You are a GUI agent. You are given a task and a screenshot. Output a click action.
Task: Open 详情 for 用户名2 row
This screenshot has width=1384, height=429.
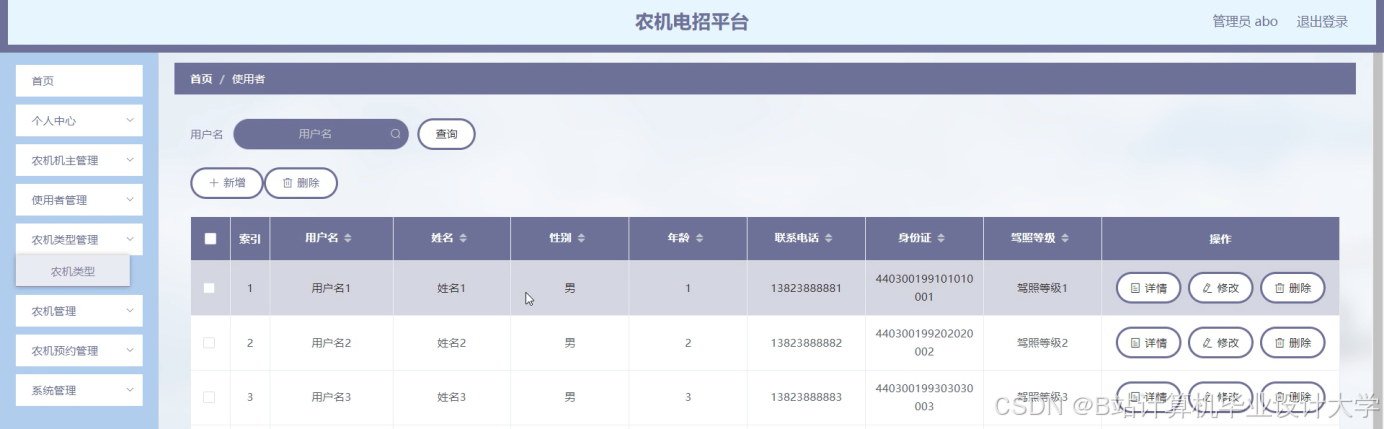1148,343
